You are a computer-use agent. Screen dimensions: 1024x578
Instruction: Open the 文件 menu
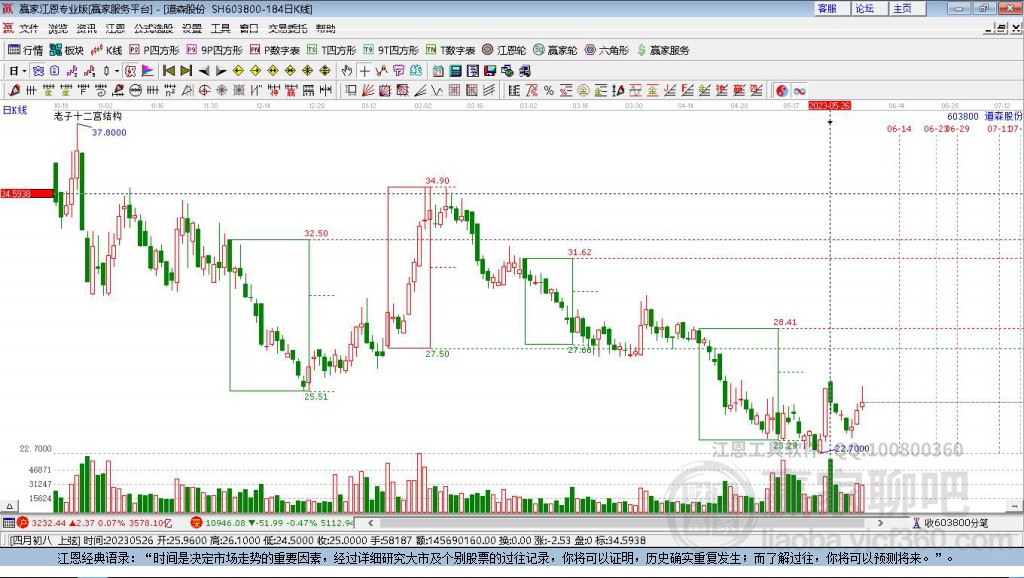tap(29, 28)
